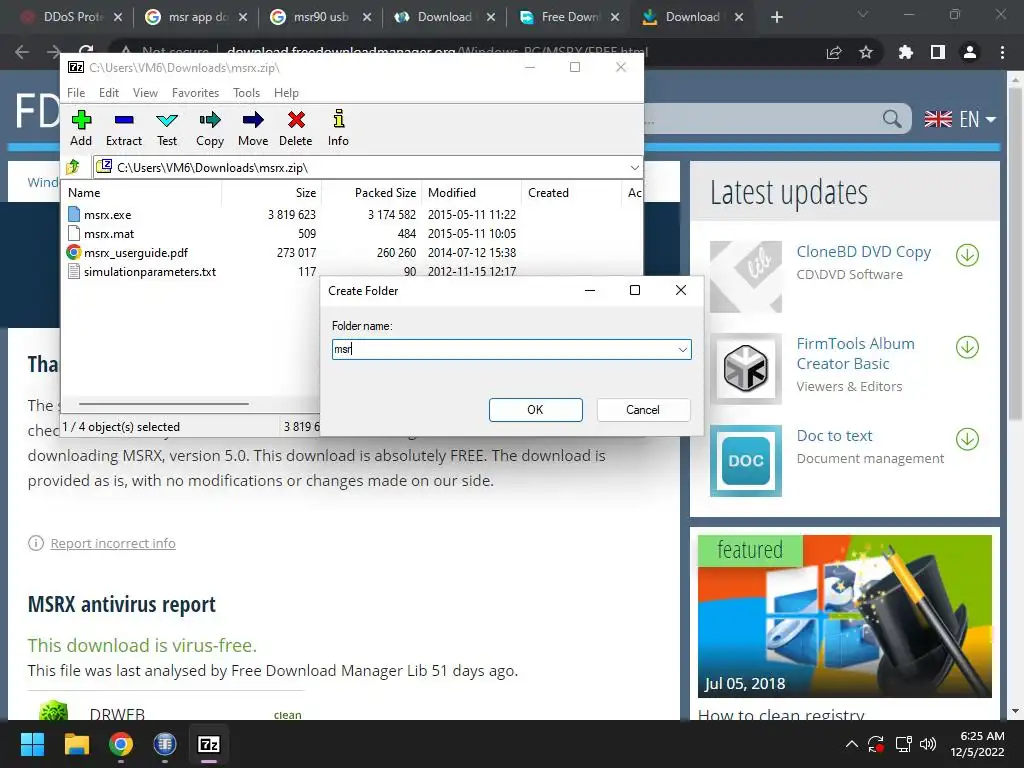Click the CloneBD DVD Copy download arrow
The image size is (1024, 768).
967,255
